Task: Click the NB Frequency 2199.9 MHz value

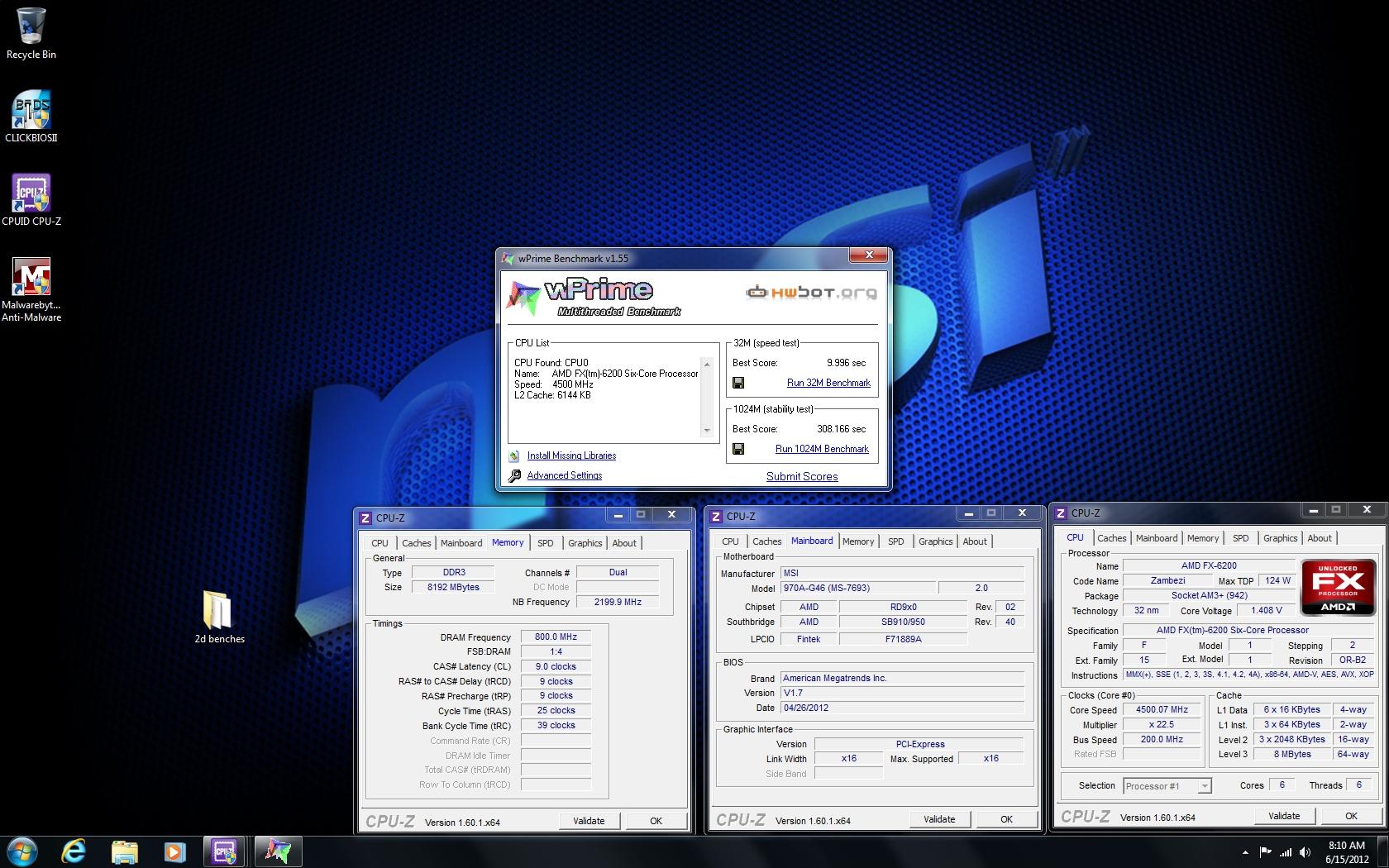Action: click(x=618, y=602)
